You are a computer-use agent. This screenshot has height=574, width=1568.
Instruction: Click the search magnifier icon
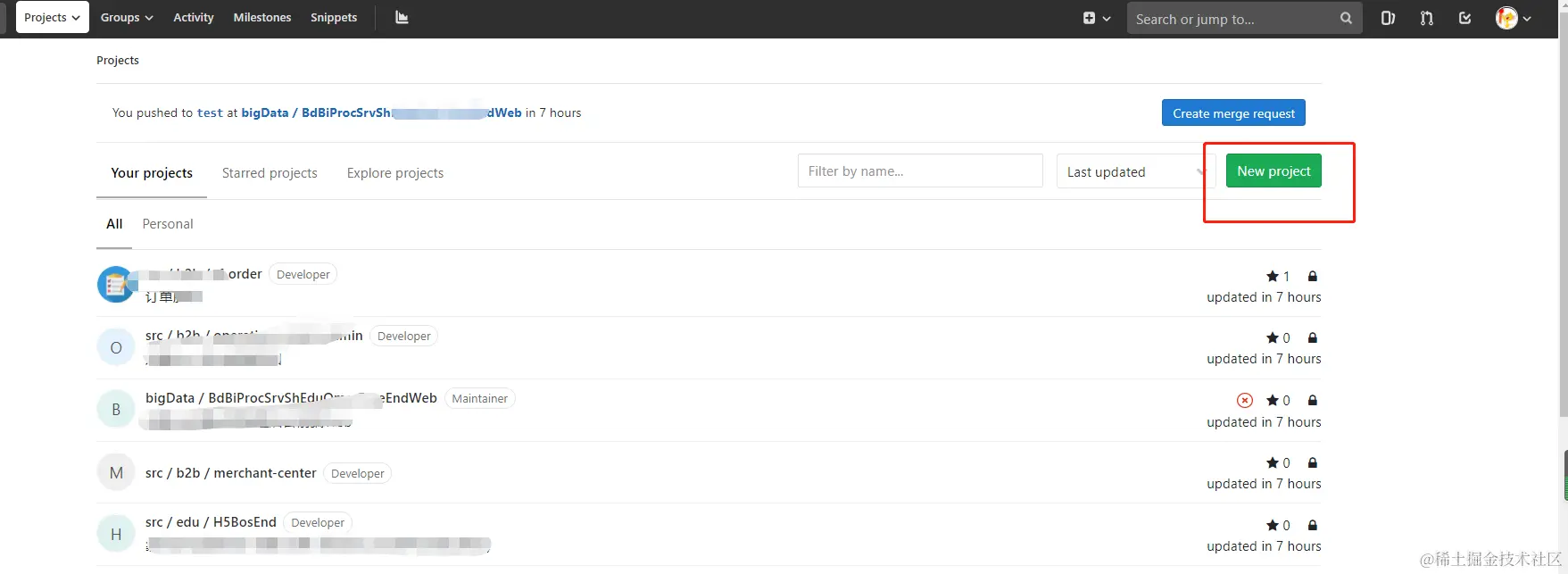pos(1346,18)
